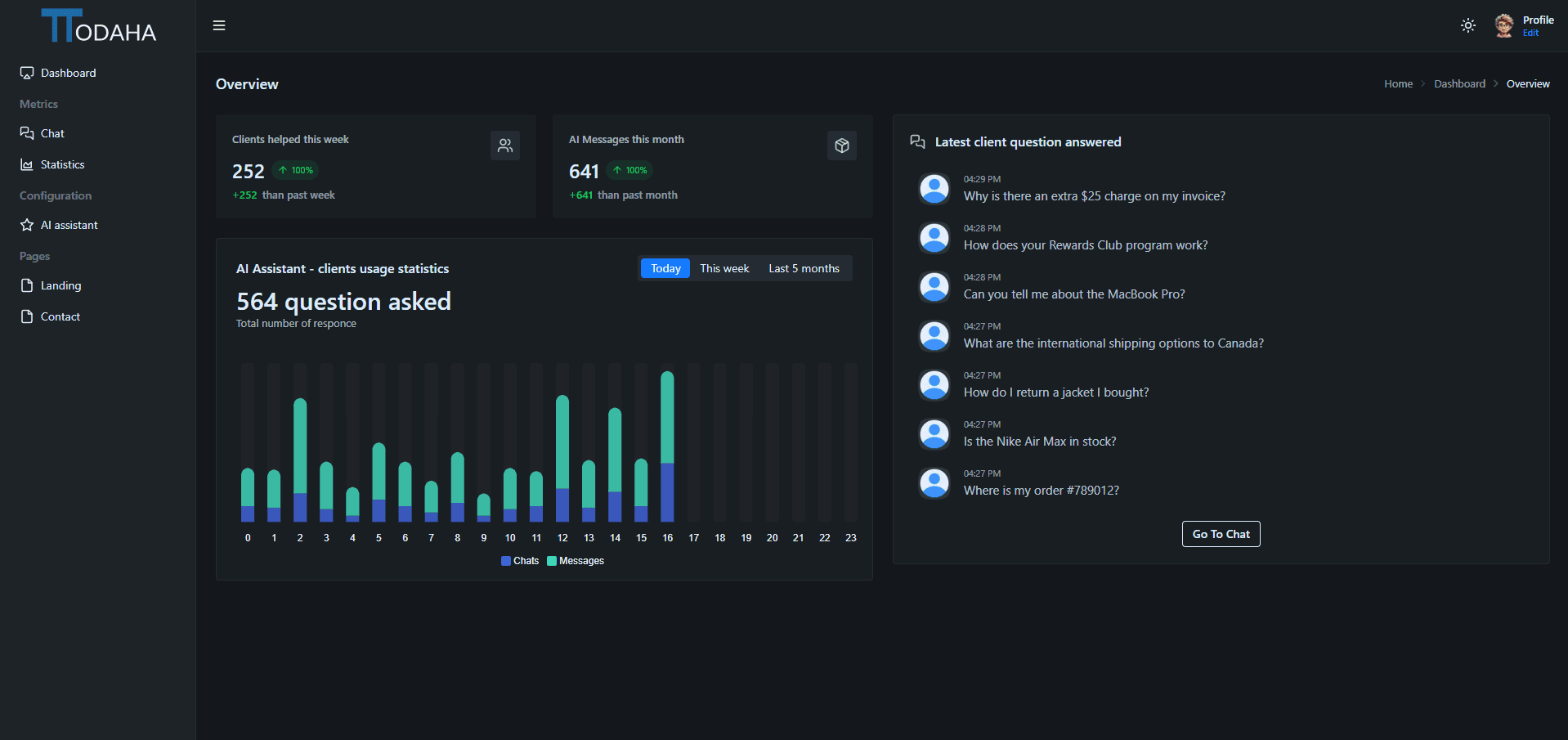Screen dimensions: 1568x740
Task: Click the latest question chat icon header
Action: point(917,141)
